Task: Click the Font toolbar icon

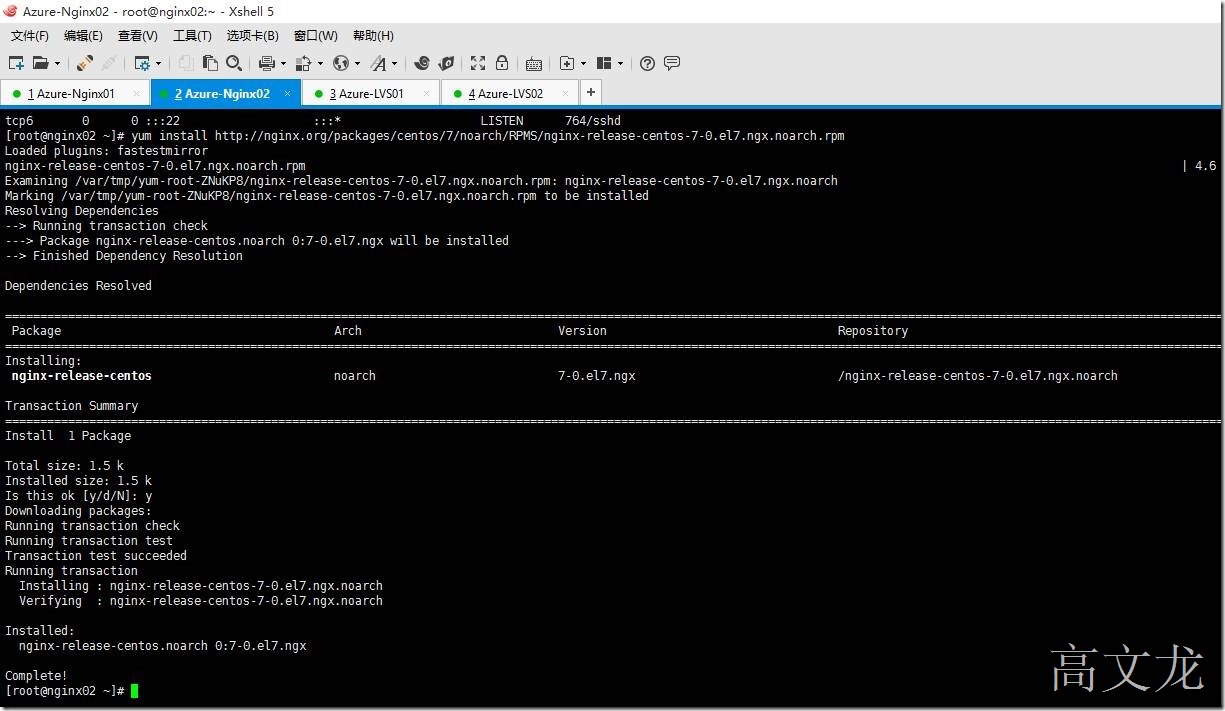Action: [378, 63]
